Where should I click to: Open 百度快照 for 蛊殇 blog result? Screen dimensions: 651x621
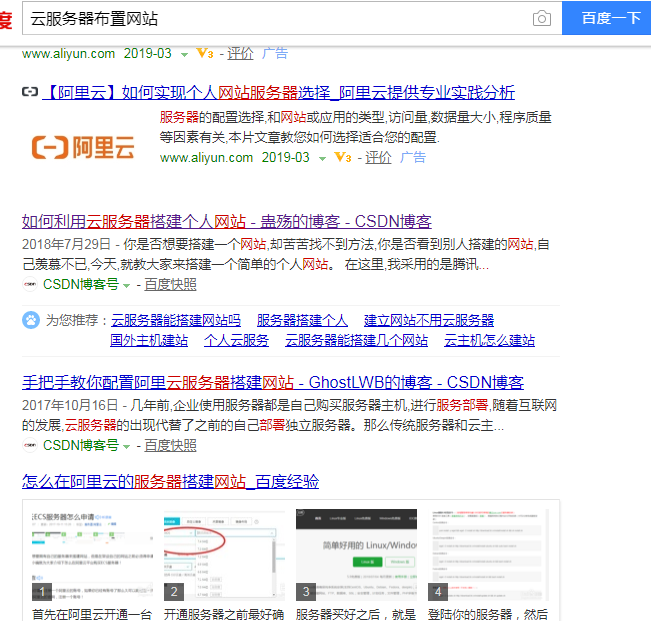170,284
